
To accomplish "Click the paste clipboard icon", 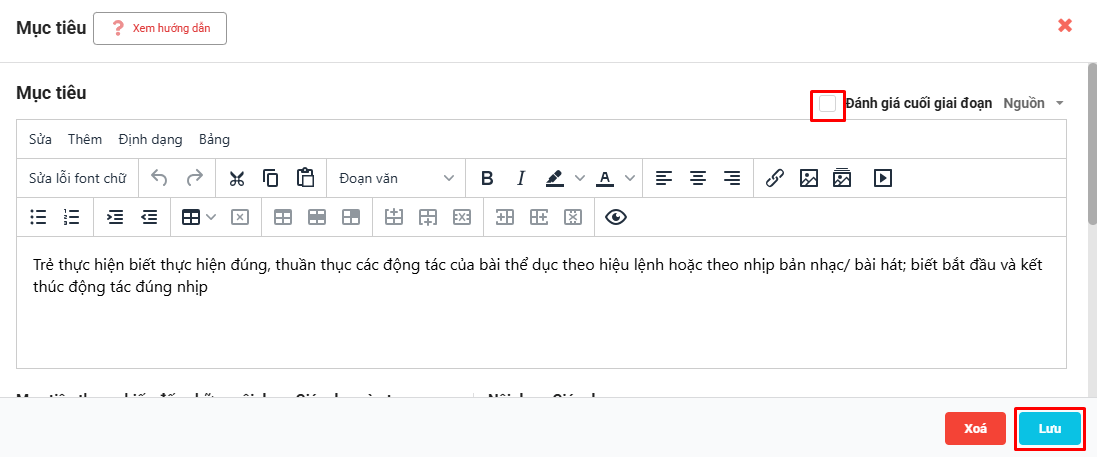I will click(x=305, y=178).
